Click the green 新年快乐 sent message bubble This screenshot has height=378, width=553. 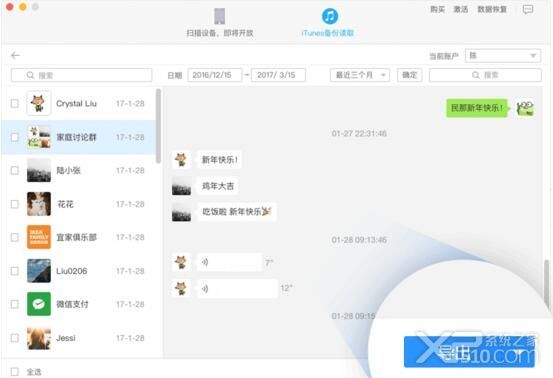tap(477, 108)
